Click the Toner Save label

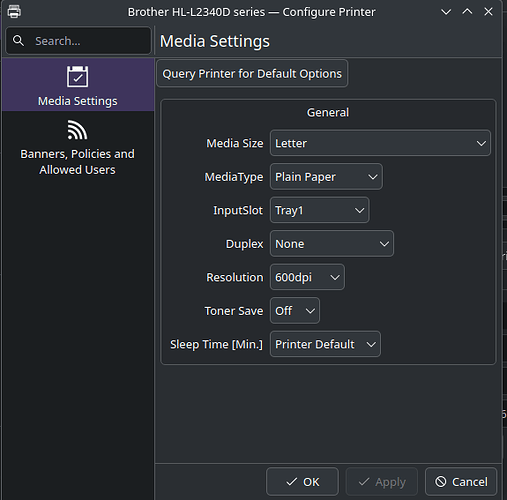click(x=234, y=311)
